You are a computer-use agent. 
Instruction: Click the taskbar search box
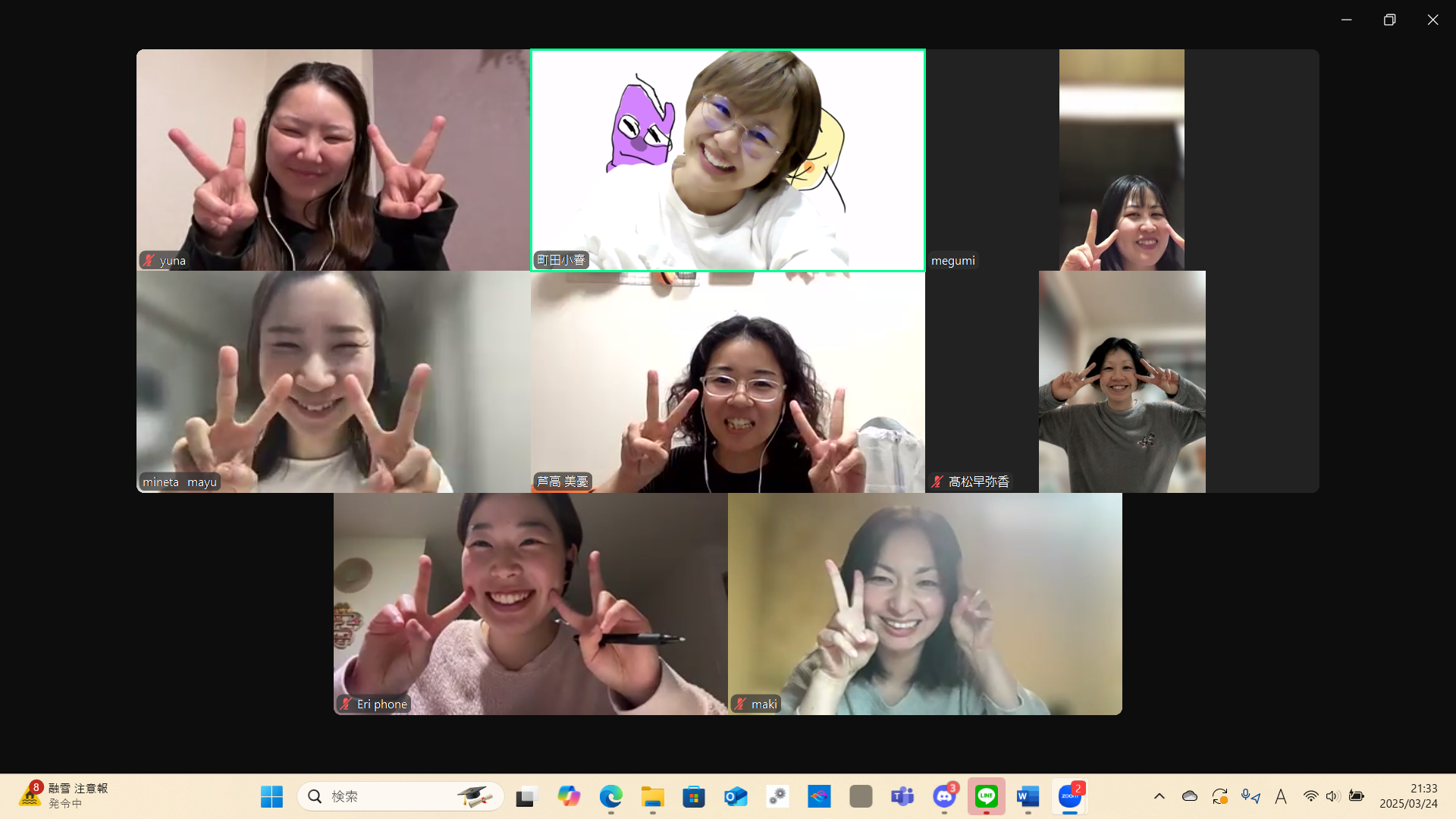[400, 796]
